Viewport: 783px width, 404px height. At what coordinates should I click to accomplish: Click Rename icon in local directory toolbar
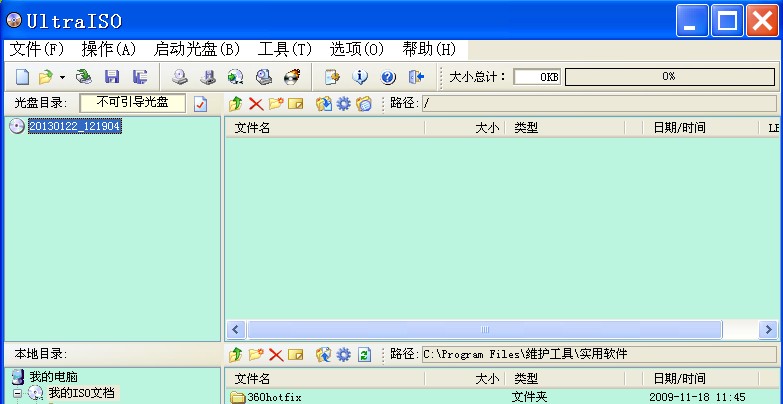[296, 355]
